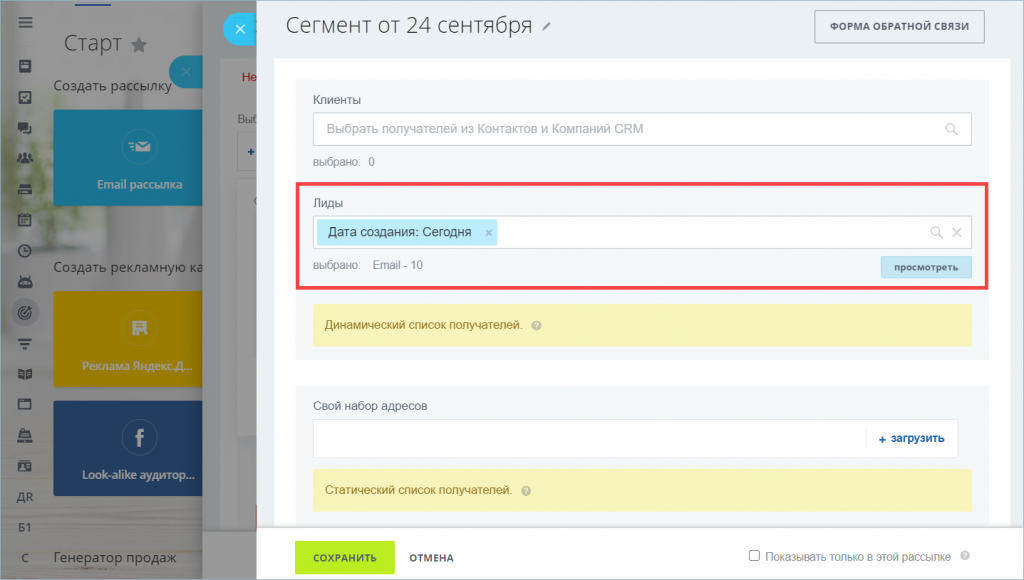This screenshot has width=1024, height=580.
Task: Open help icon beside 'Динамический список получателей'
Action: pos(537,326)
